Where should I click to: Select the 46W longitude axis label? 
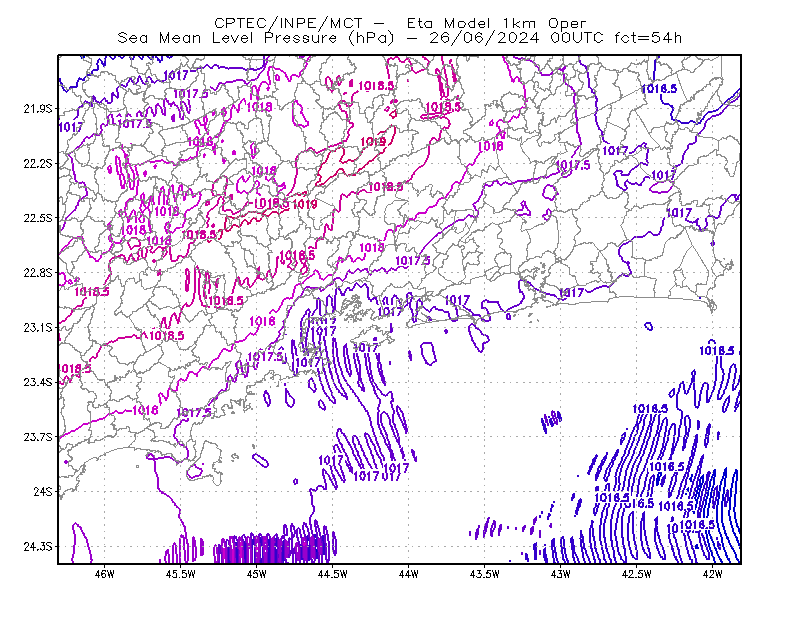[x=105, y=574]
